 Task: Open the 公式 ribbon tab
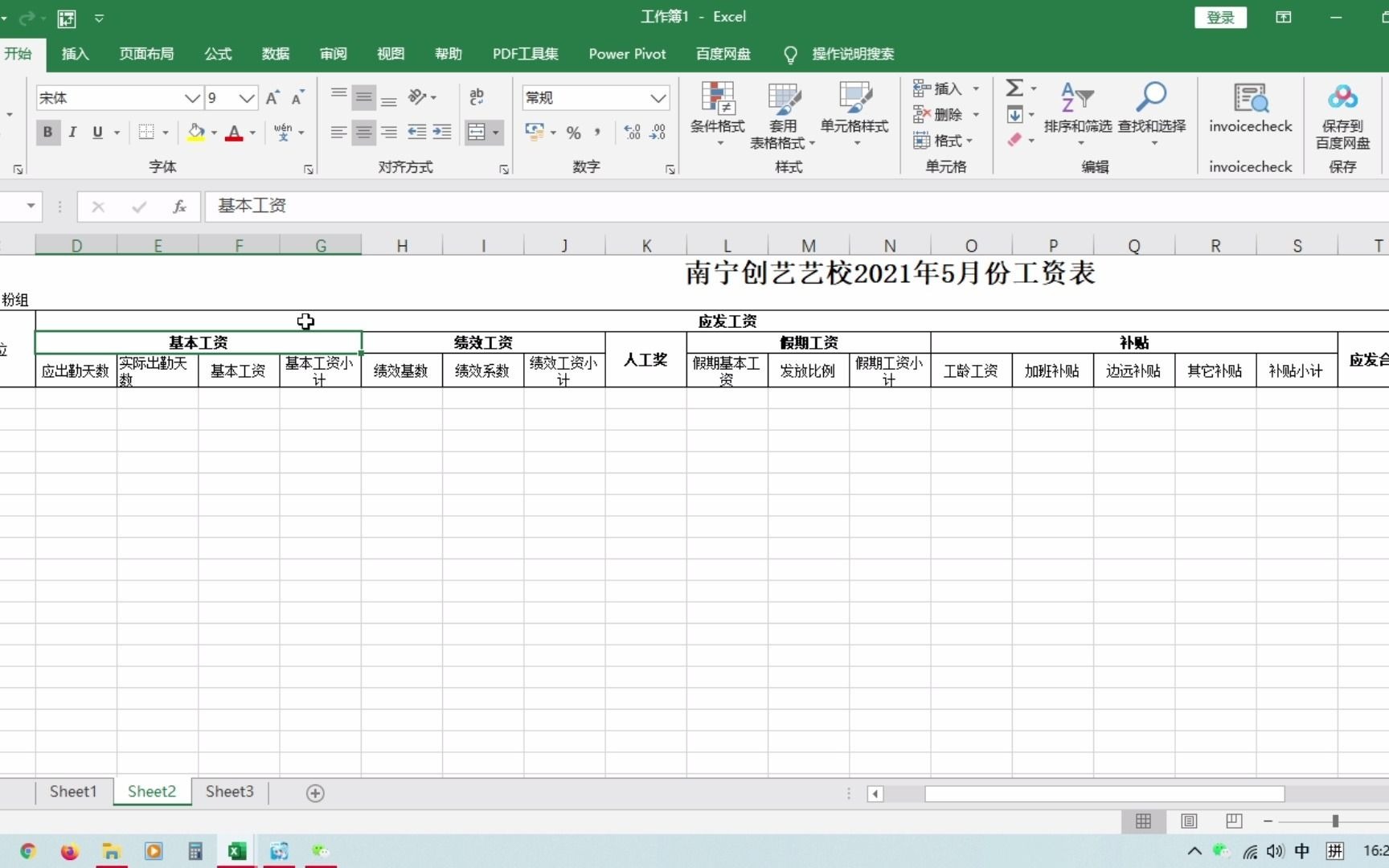(217, 54)
